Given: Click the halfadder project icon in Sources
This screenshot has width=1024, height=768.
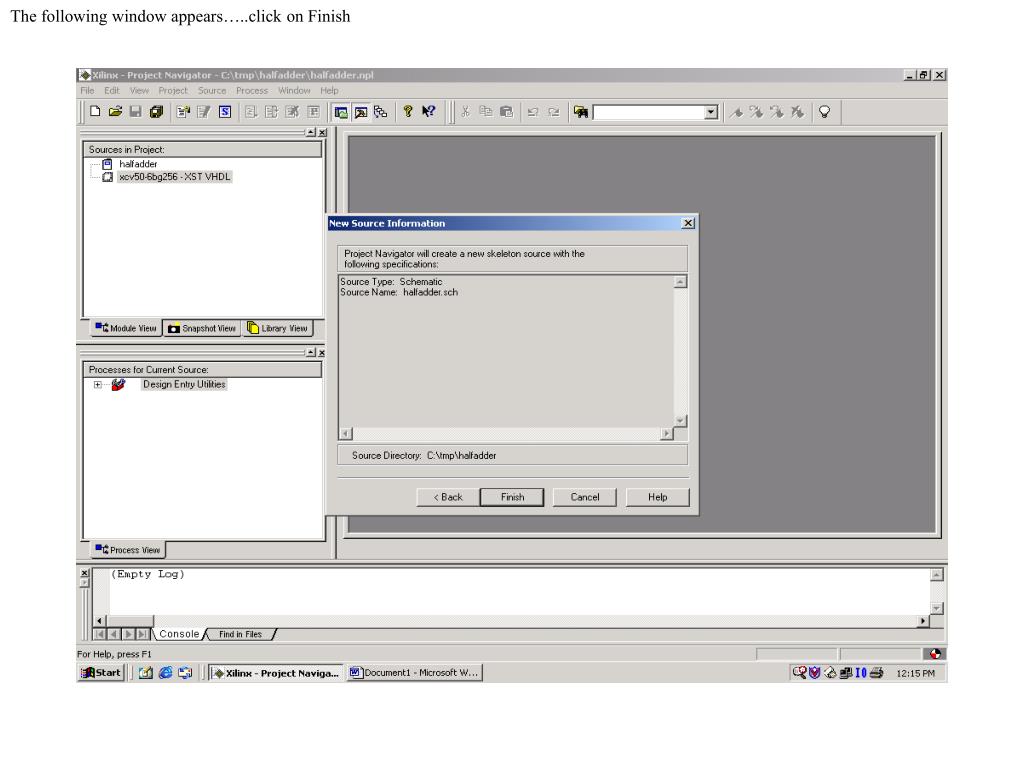Looking at the screenshot, I should click(x=107, y=164).
